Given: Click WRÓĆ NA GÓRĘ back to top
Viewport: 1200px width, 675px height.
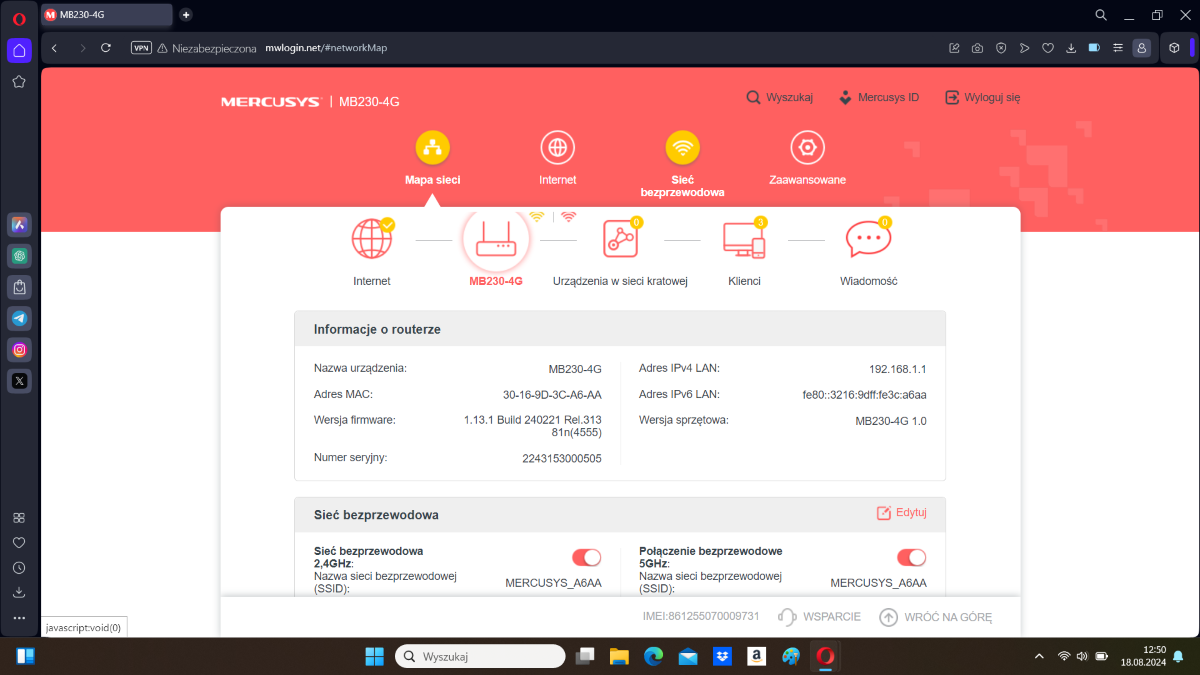Looking at the screenshot, I should point(936,617).
